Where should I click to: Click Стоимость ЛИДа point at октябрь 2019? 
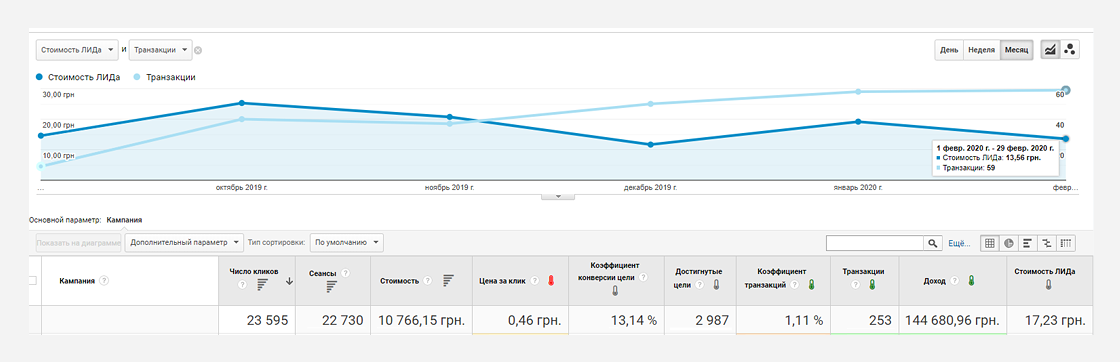241,104
